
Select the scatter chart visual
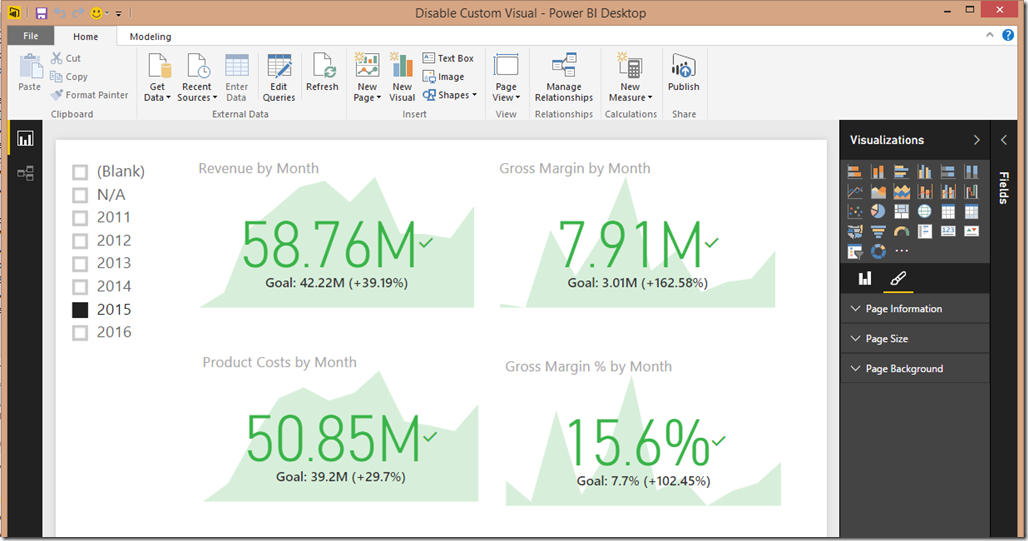coord(854,211)
